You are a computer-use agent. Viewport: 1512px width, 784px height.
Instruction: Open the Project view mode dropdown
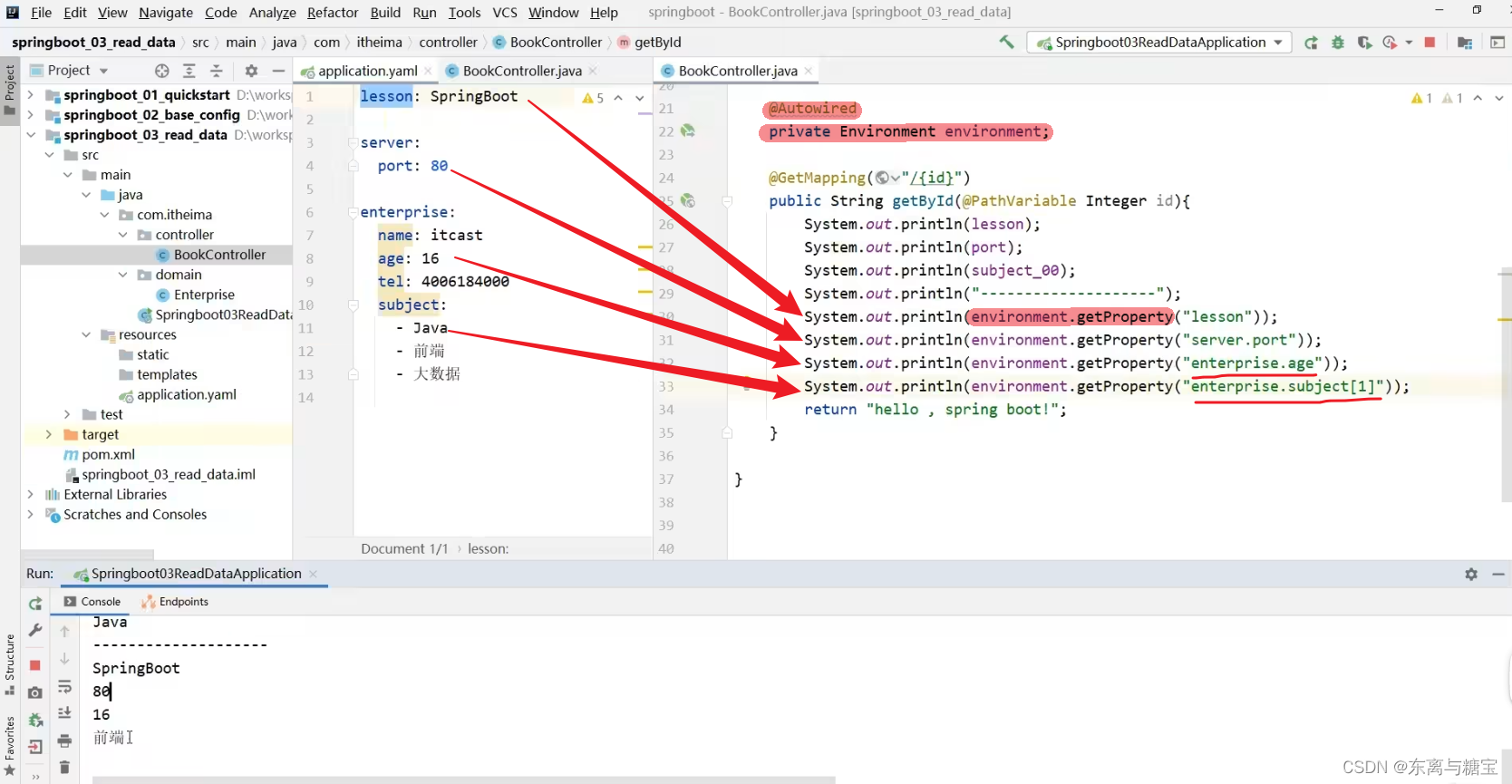103,71
